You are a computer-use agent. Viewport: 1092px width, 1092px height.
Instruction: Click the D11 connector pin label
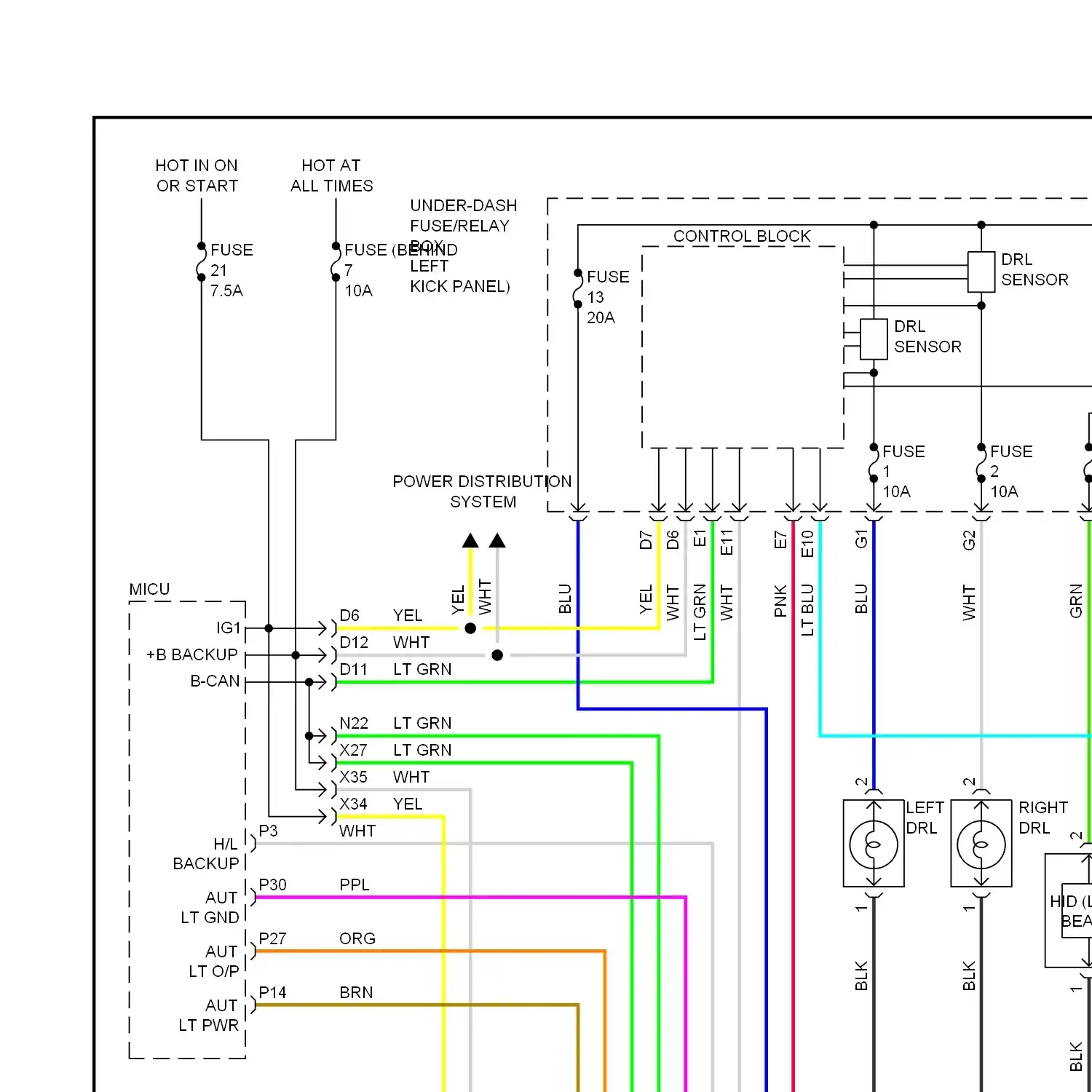[354, 669]
